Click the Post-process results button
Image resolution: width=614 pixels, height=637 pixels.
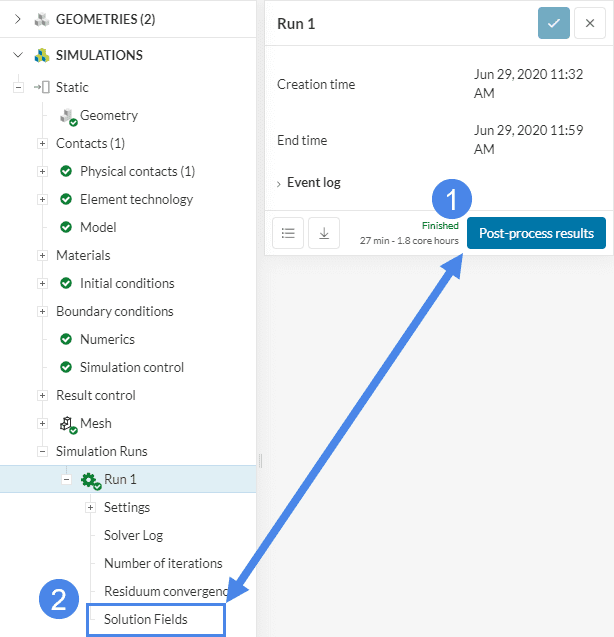536,233
